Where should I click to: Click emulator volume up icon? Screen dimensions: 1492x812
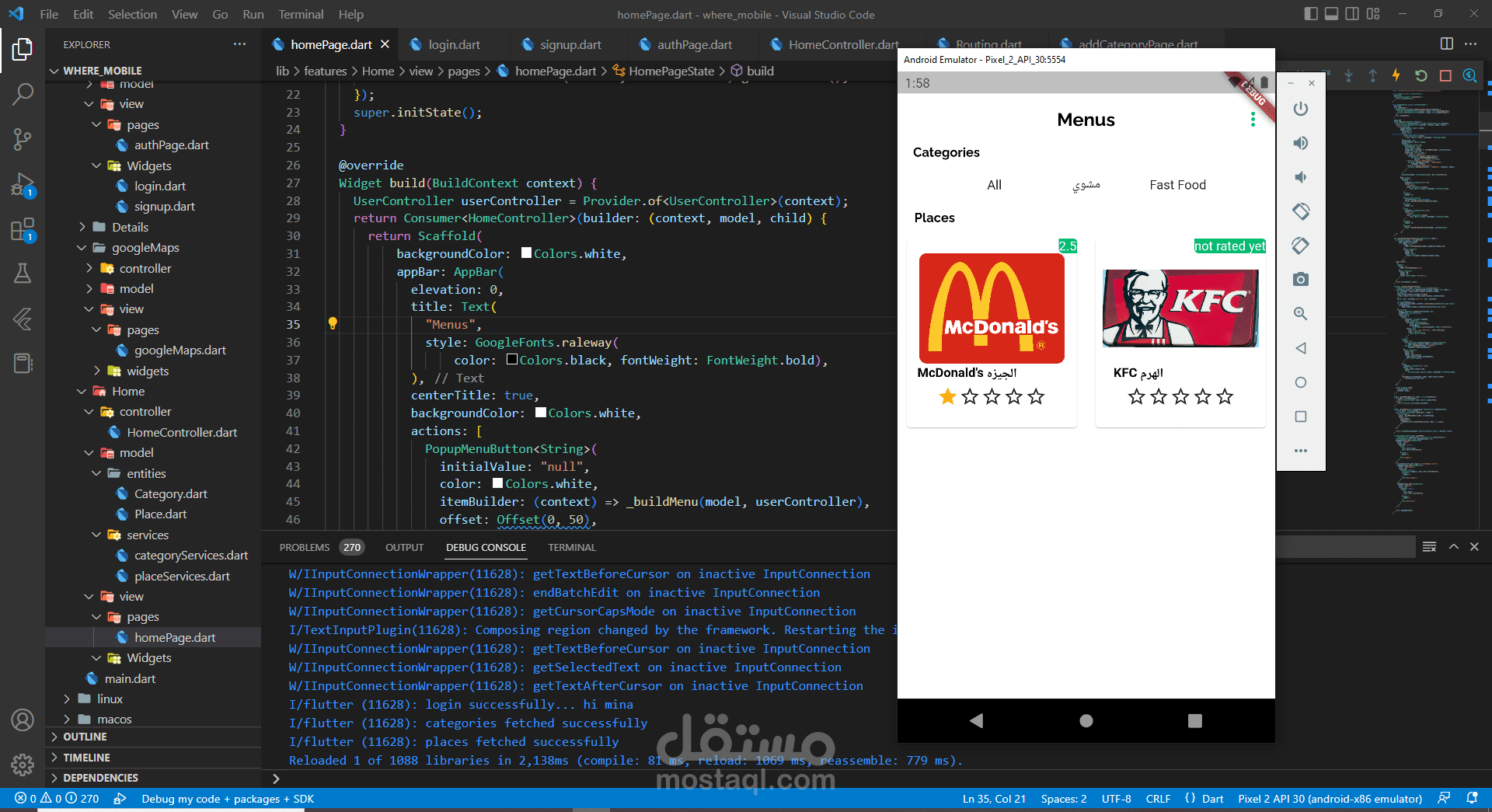pos(1301,143)
